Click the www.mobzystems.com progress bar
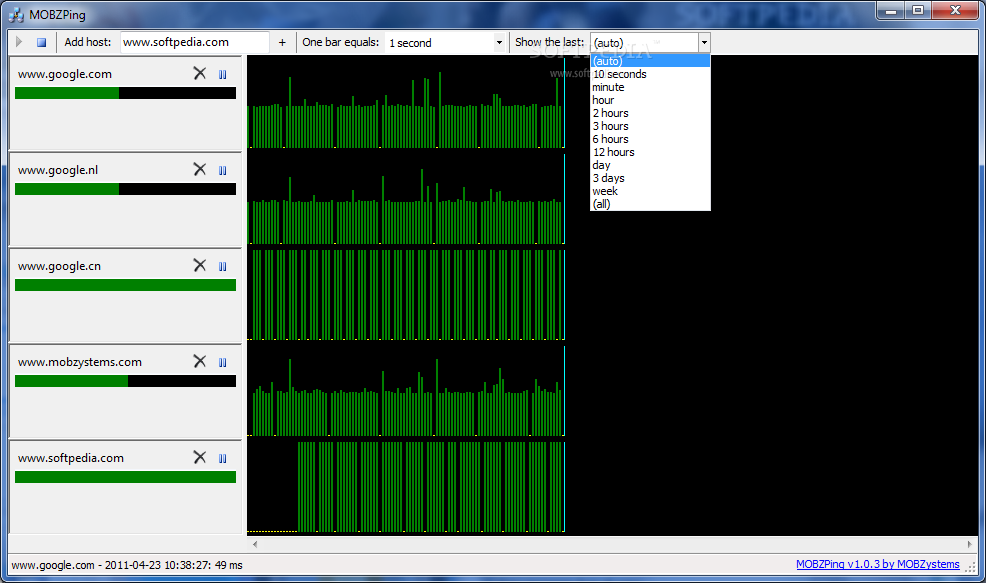The width and height of the screenshot is (986, 583). [x=125, y=381]
